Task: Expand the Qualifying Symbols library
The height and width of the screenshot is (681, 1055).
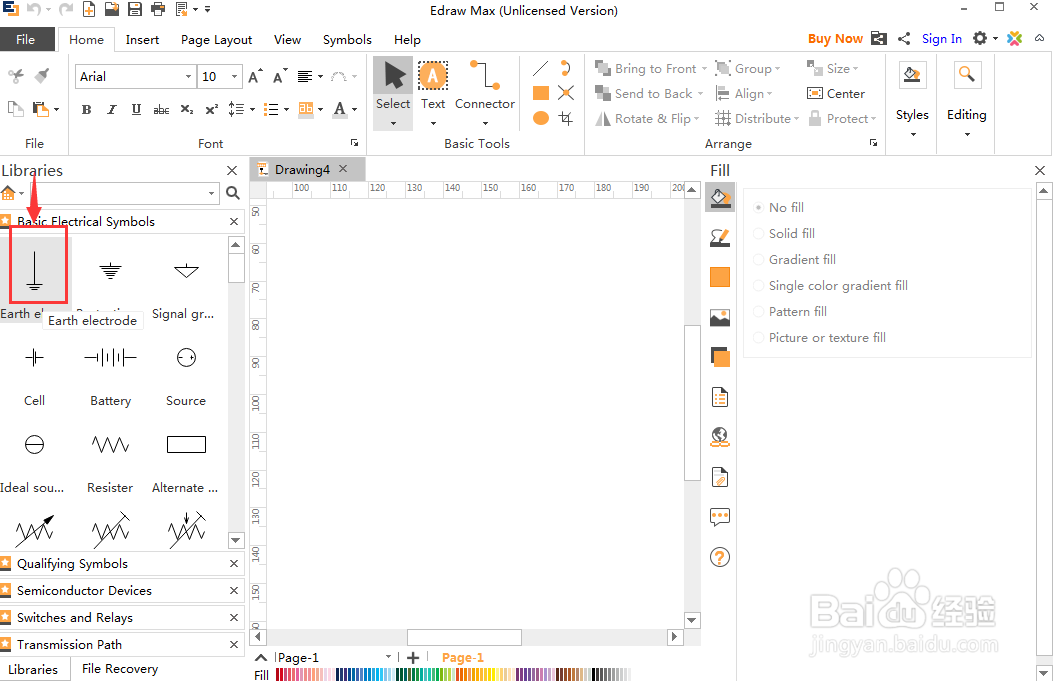Action: (x=72, y=564)
